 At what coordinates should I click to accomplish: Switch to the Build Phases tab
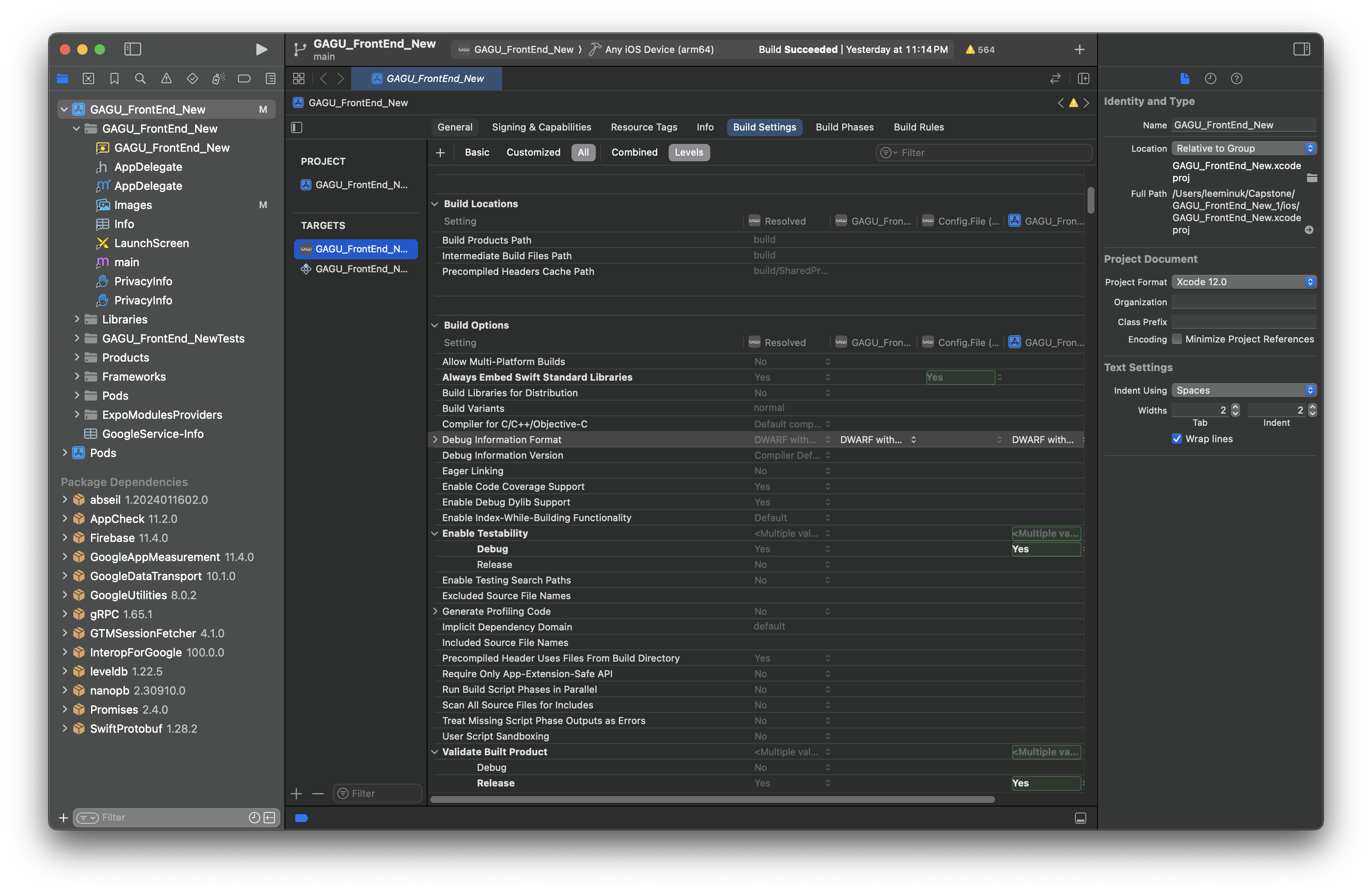844,127
